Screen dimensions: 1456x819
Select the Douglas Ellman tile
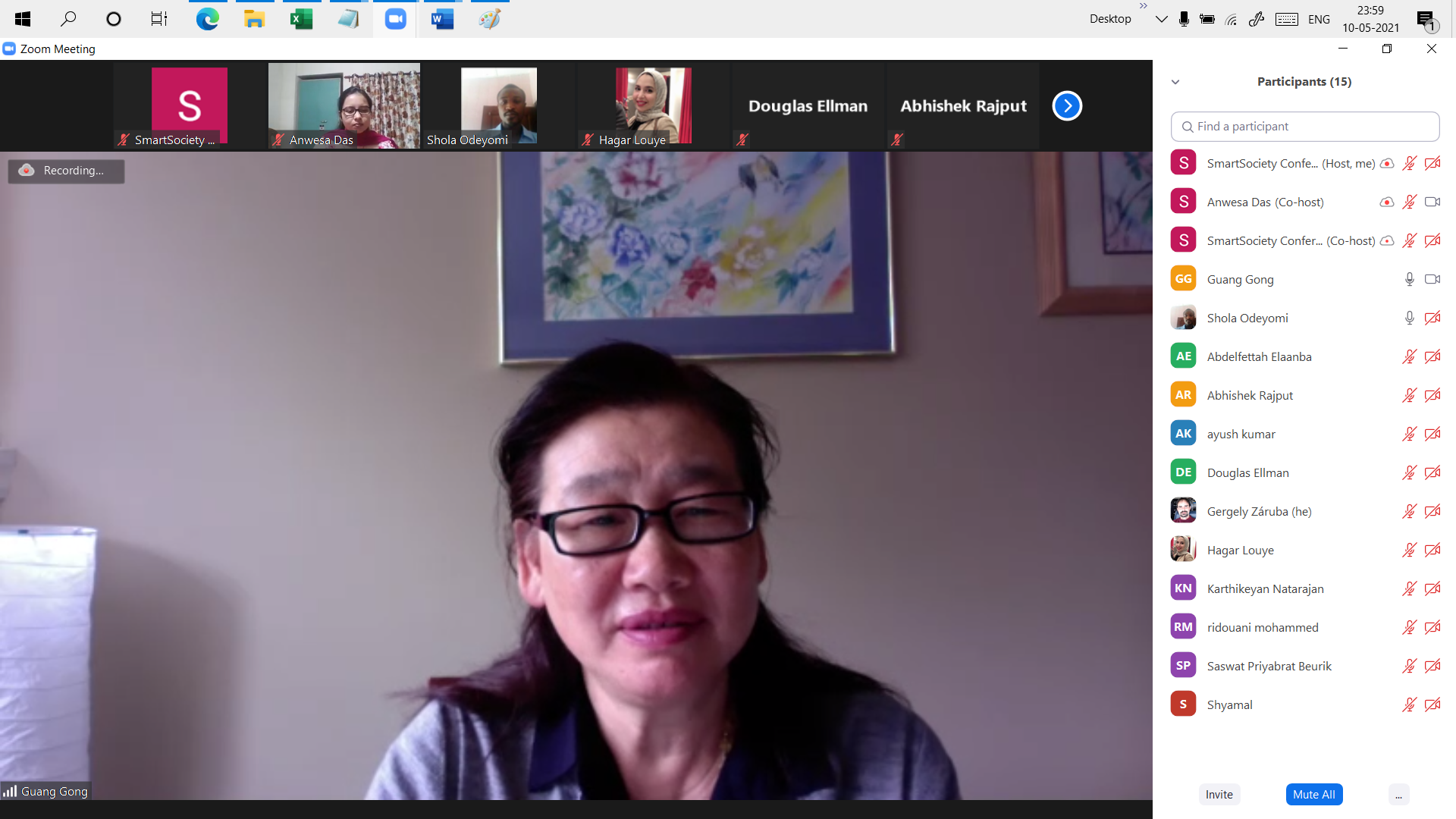pyautogui.click(x=808, y=105)
